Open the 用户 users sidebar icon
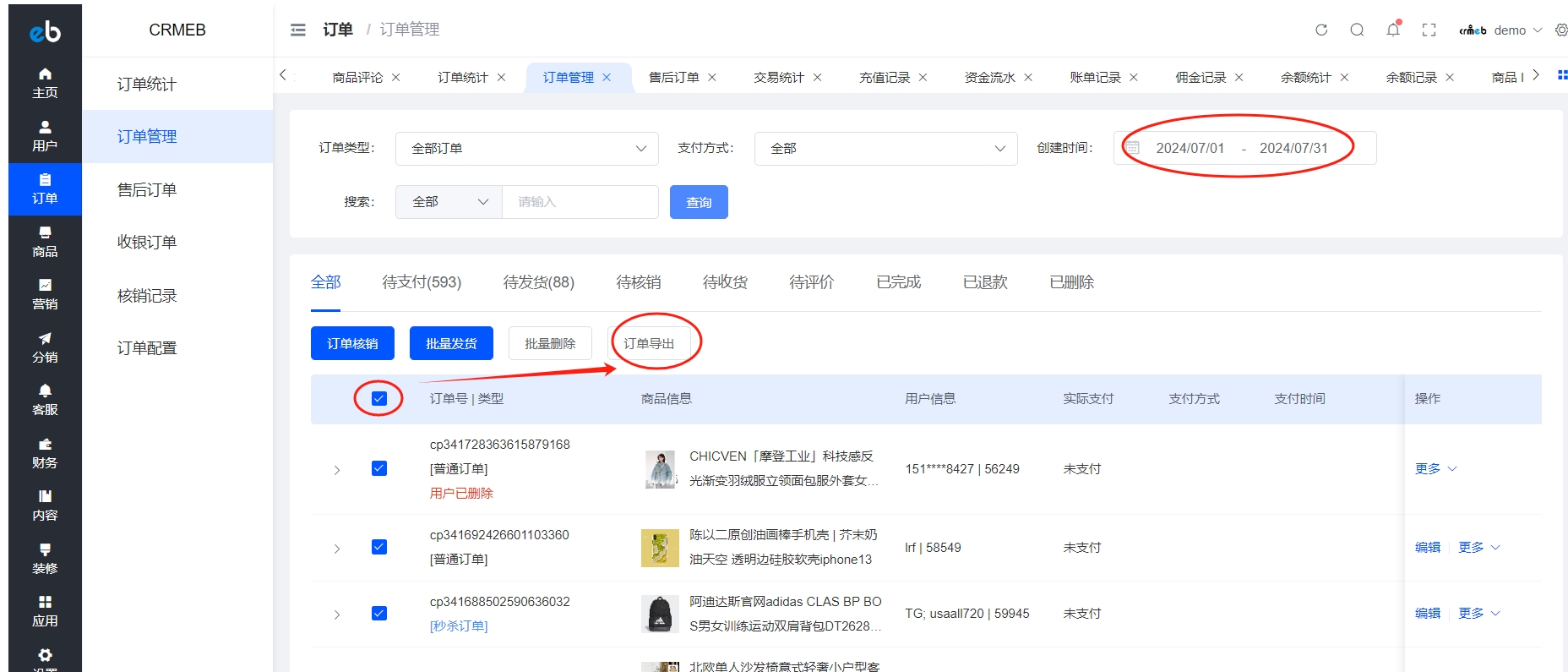This screenshot has width=1568, height=672. click(x=45, y=135)
